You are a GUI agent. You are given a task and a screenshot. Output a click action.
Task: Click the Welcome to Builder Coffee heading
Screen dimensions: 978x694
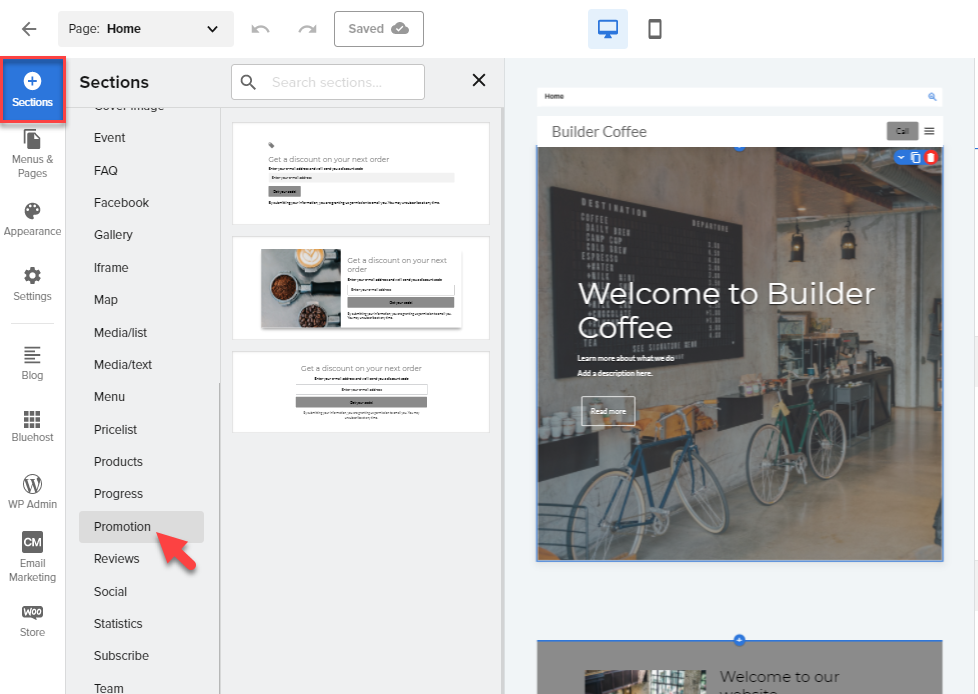click(726, 311)
